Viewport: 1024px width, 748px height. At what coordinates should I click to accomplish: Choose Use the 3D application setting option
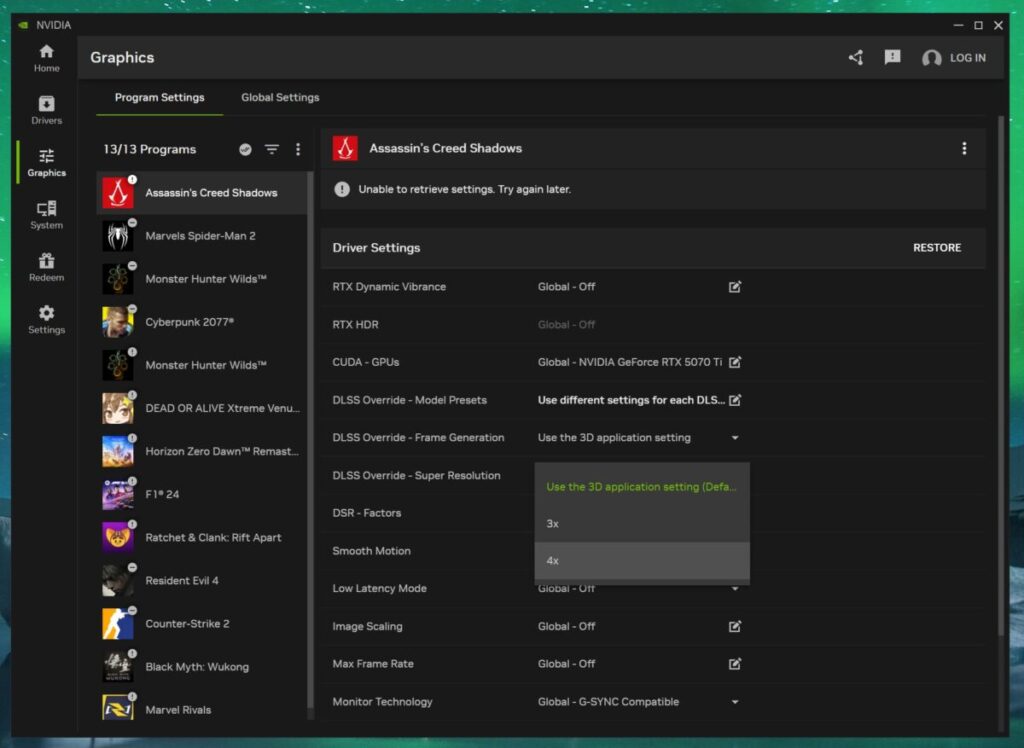click(642, 487)
